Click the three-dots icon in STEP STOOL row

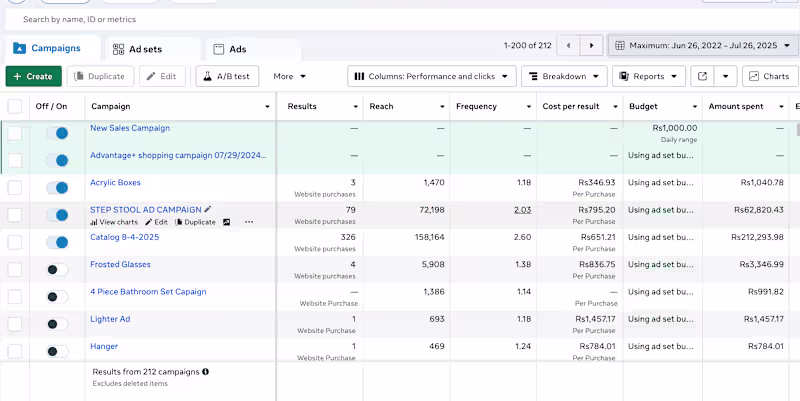point(249,222)
